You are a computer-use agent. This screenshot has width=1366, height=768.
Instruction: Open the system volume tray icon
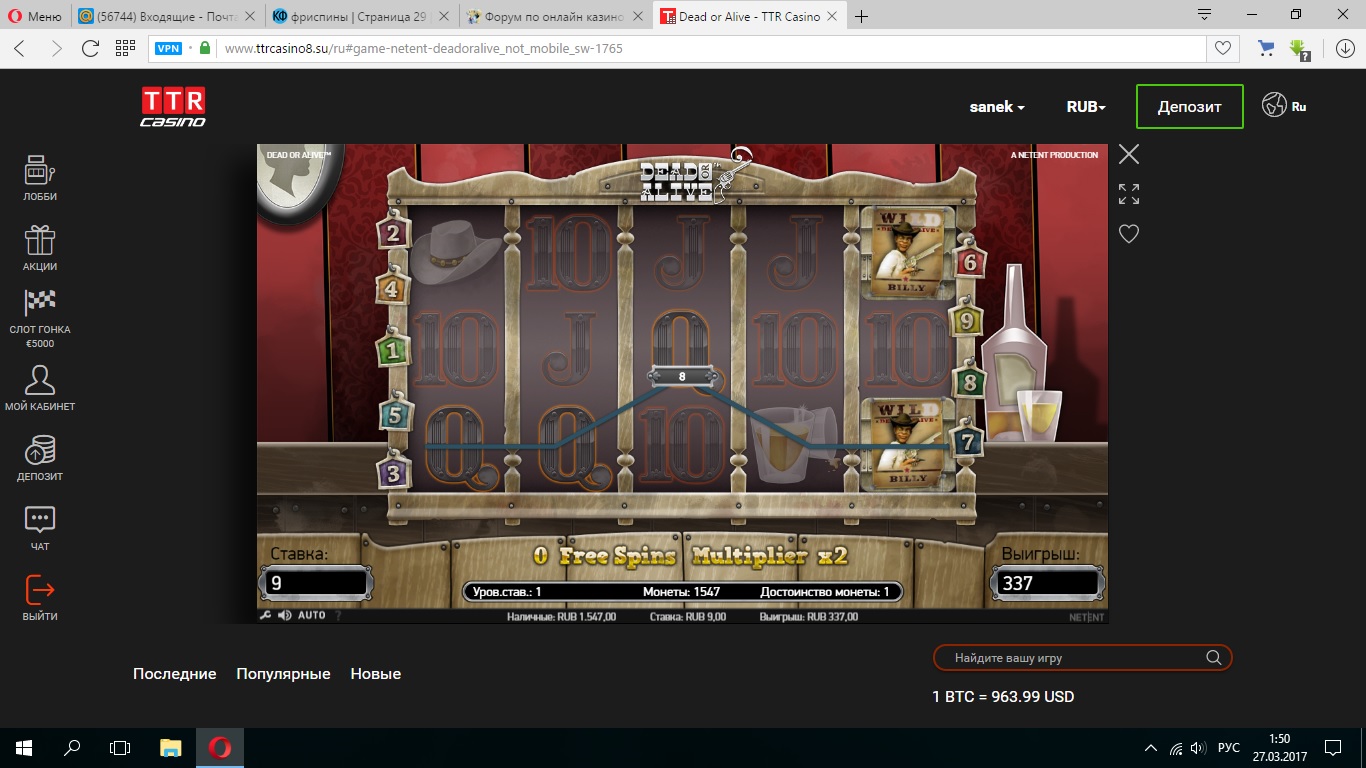(x=1199, y=748)
